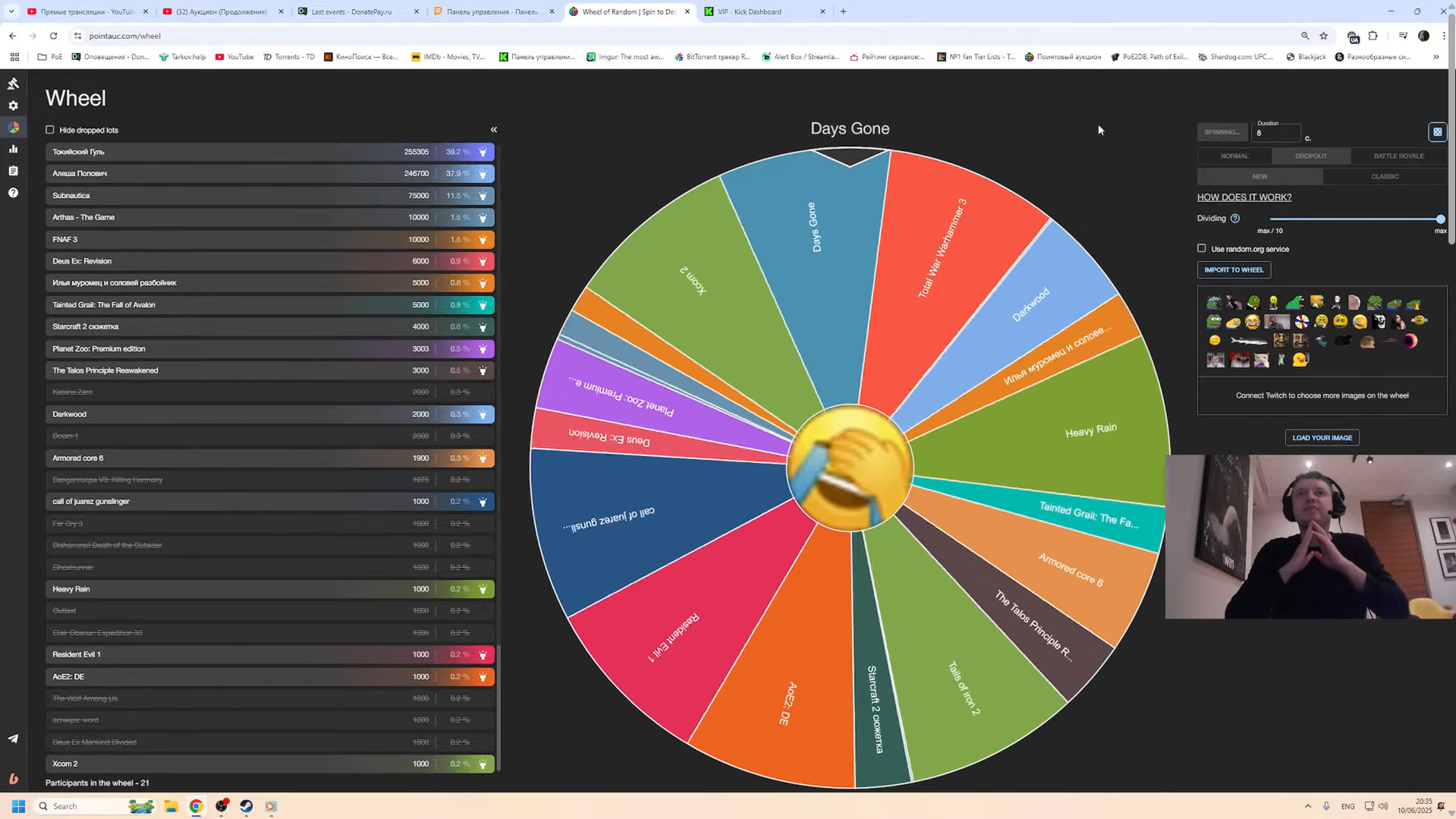
Task: Highlight the AoE2: DE lot icon
Action: coord(483,677)
